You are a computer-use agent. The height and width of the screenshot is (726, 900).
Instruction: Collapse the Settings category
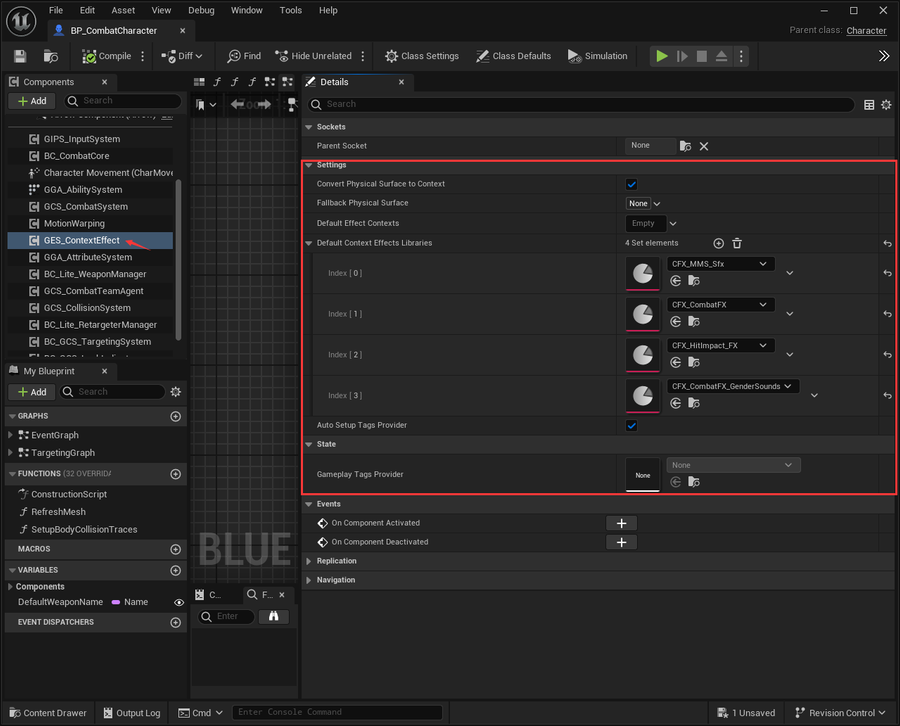(309, 165)
